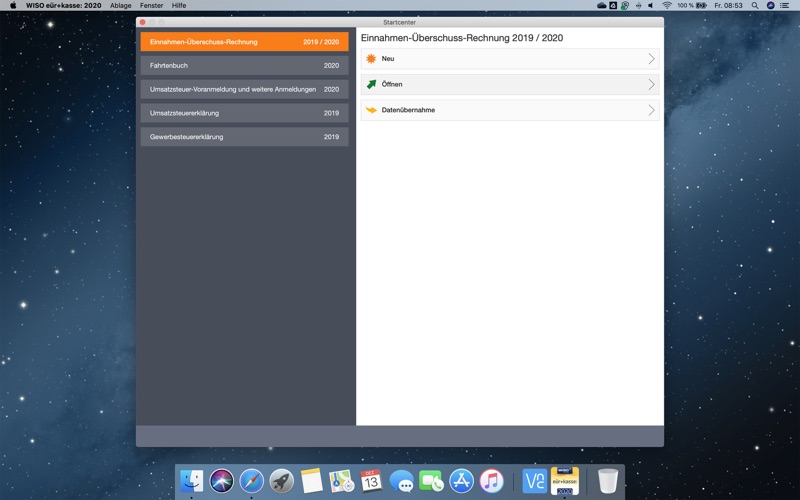Open the Trash in the dock
This screenshot has height=500, width=800.
[x=608, y=481]
